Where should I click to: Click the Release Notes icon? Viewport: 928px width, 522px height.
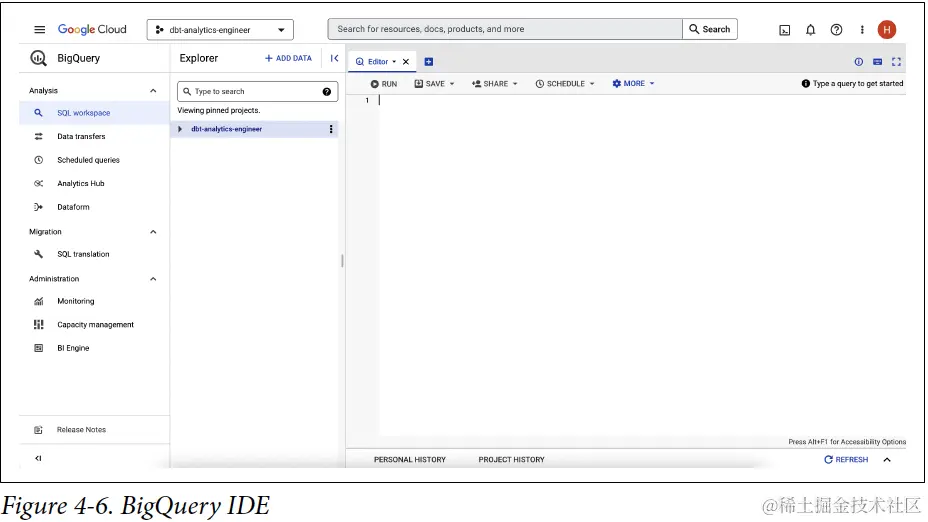[38, 430]
